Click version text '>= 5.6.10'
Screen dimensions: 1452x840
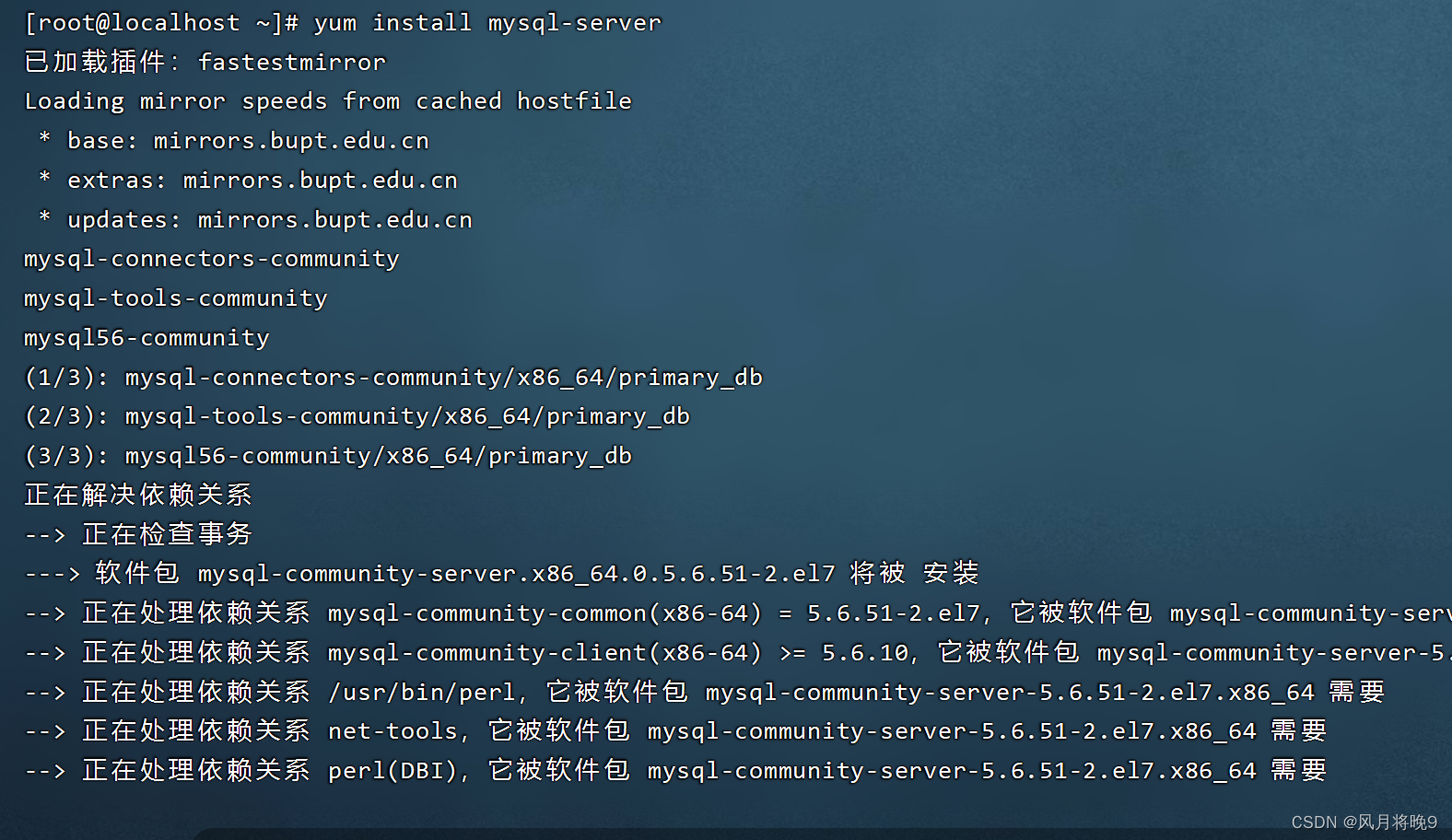point(844,653)
